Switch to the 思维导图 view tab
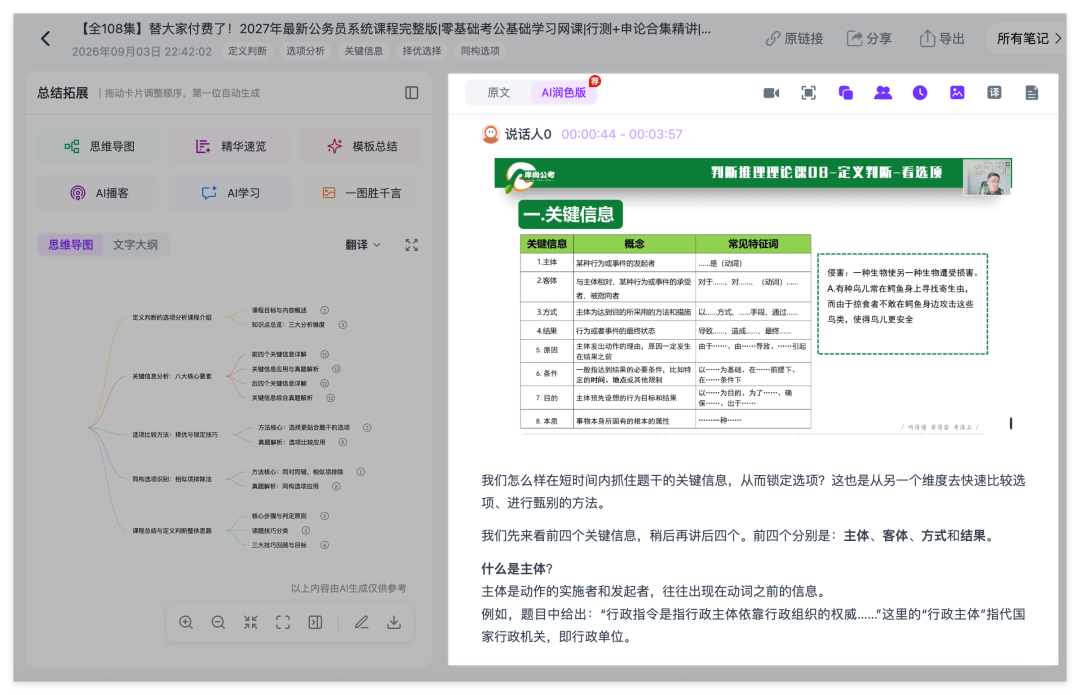The height and width of the screenshot is (695, 1080). 70,245
